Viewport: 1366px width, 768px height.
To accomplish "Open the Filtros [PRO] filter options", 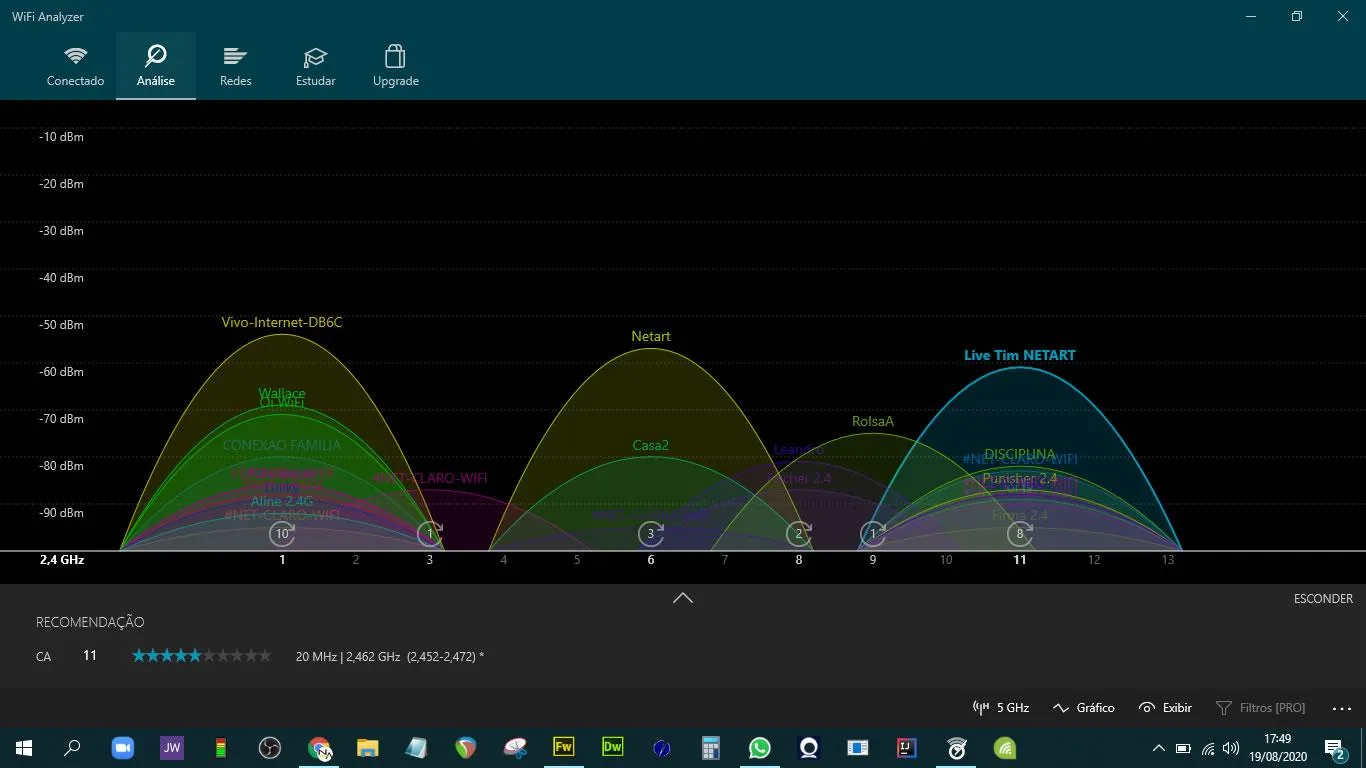I will (x=1260, y=708).
